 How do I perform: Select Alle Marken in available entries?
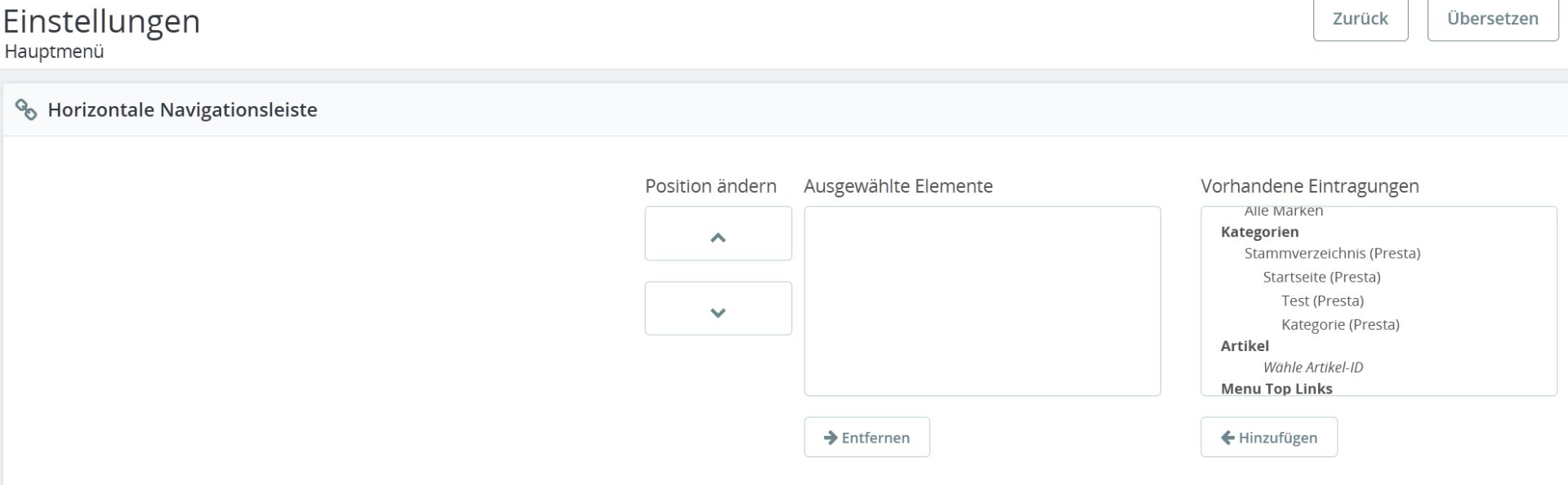(x=1283, y=211)
